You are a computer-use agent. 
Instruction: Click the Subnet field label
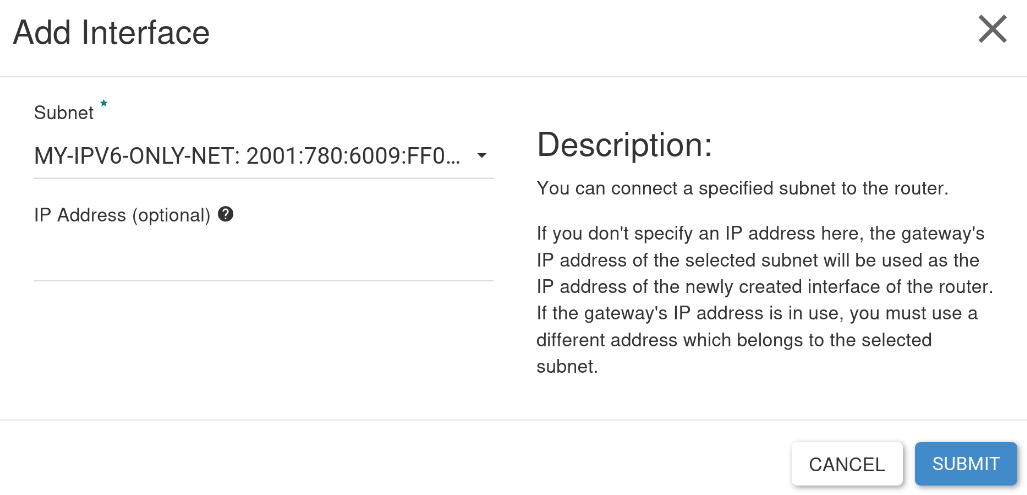64,113
